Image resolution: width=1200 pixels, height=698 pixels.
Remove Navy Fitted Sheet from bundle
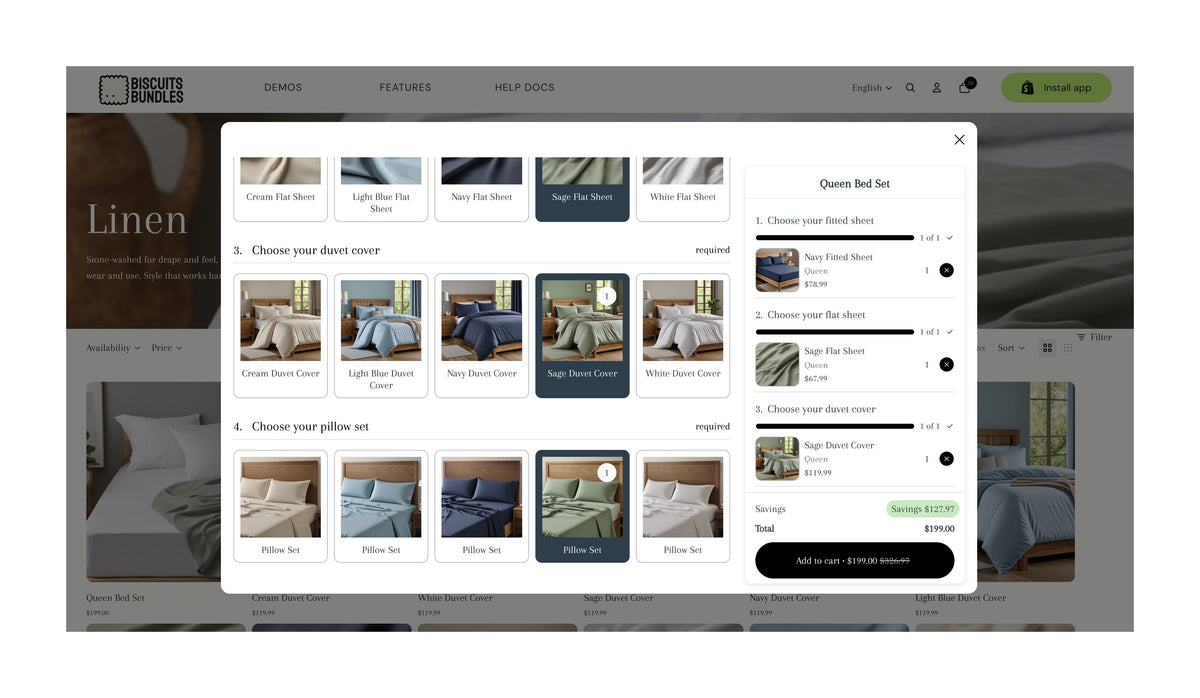tap(946, 270)
